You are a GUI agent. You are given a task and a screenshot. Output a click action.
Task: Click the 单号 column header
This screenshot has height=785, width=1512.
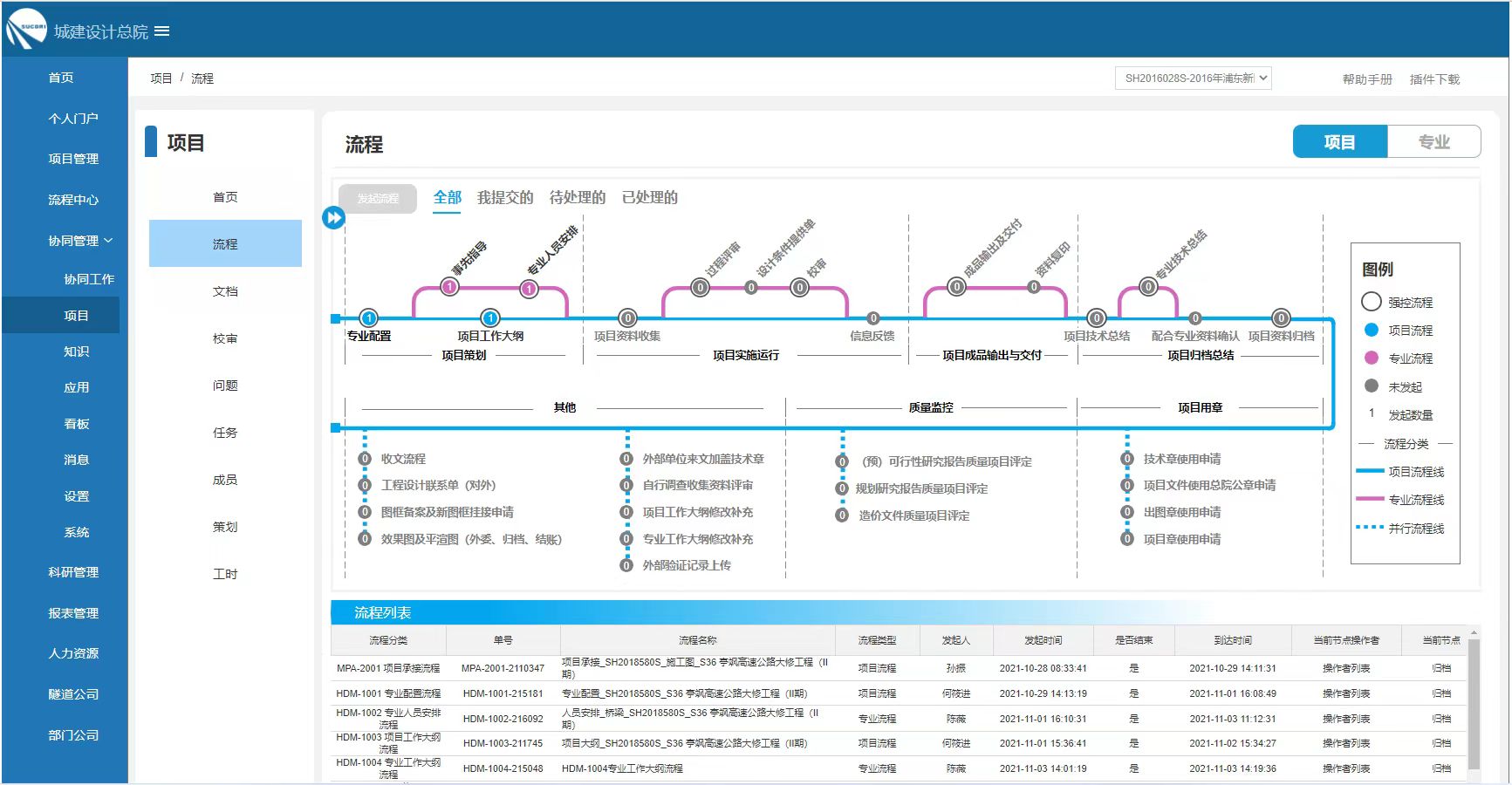pos(503,640)
